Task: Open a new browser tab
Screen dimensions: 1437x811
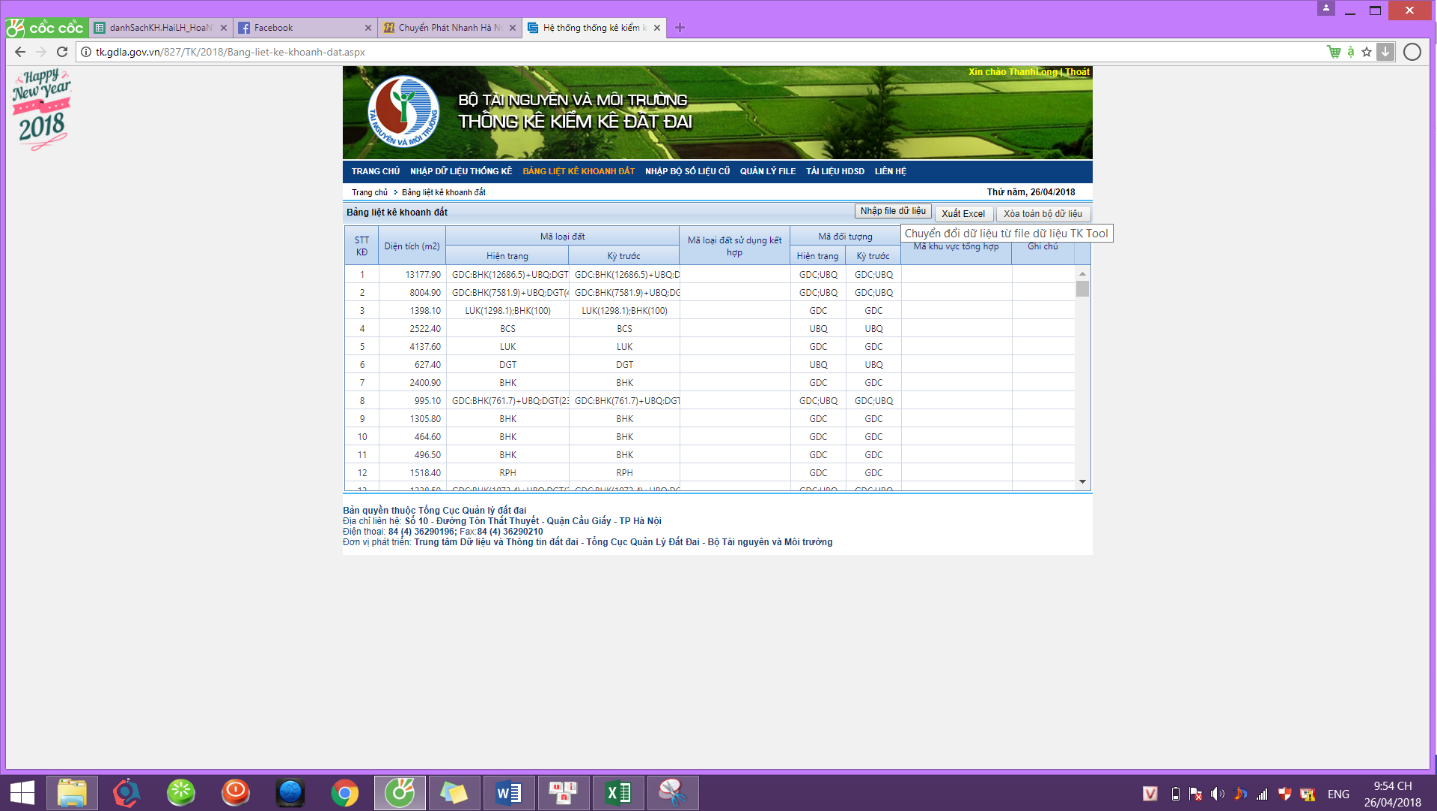Action: pos(680,28)
